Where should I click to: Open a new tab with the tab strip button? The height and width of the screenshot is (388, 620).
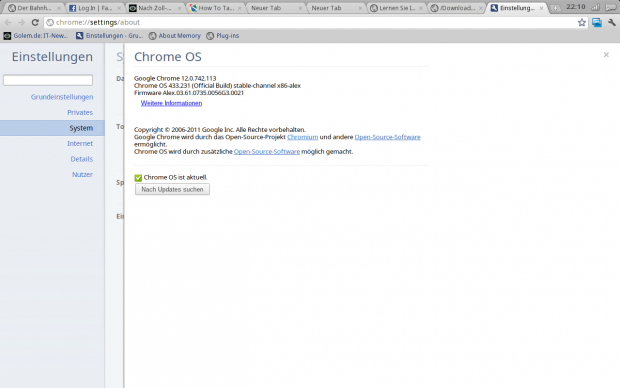[555, 8]
